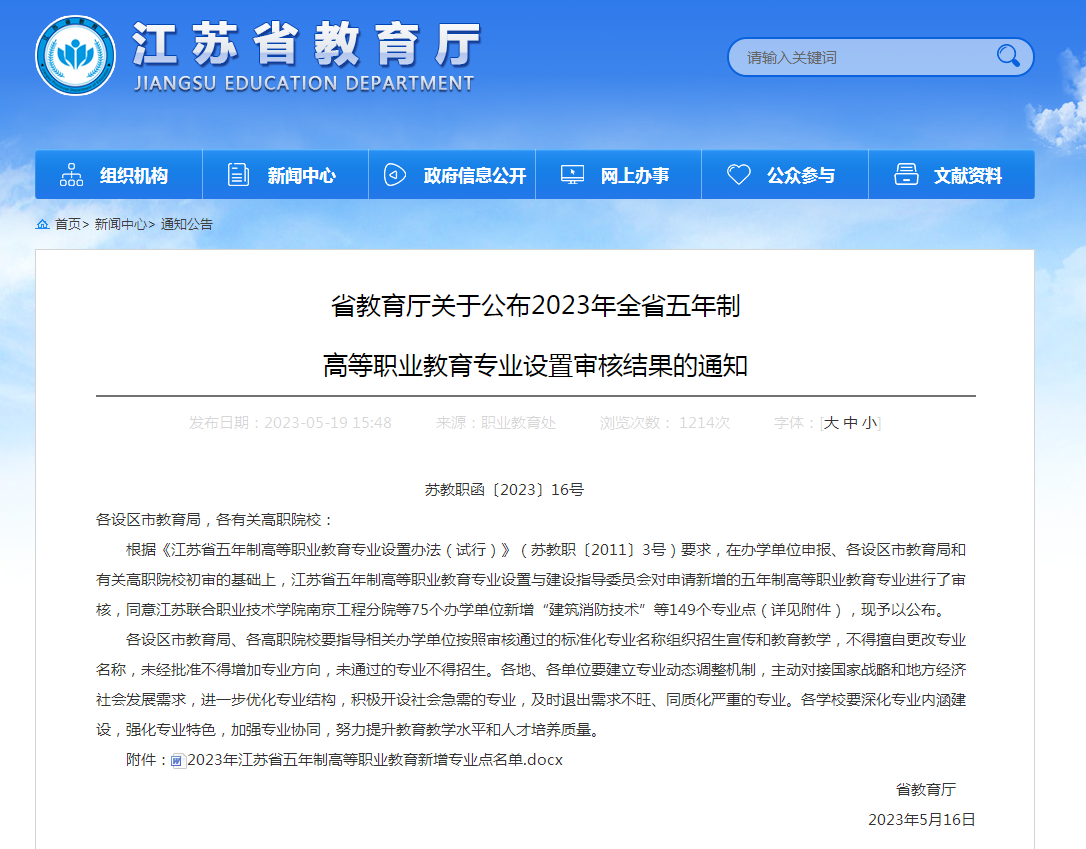This screenshot has width=1086, height=849.
Task: Click the 网上办事 monitor icon
Action: tap(572, 175)
